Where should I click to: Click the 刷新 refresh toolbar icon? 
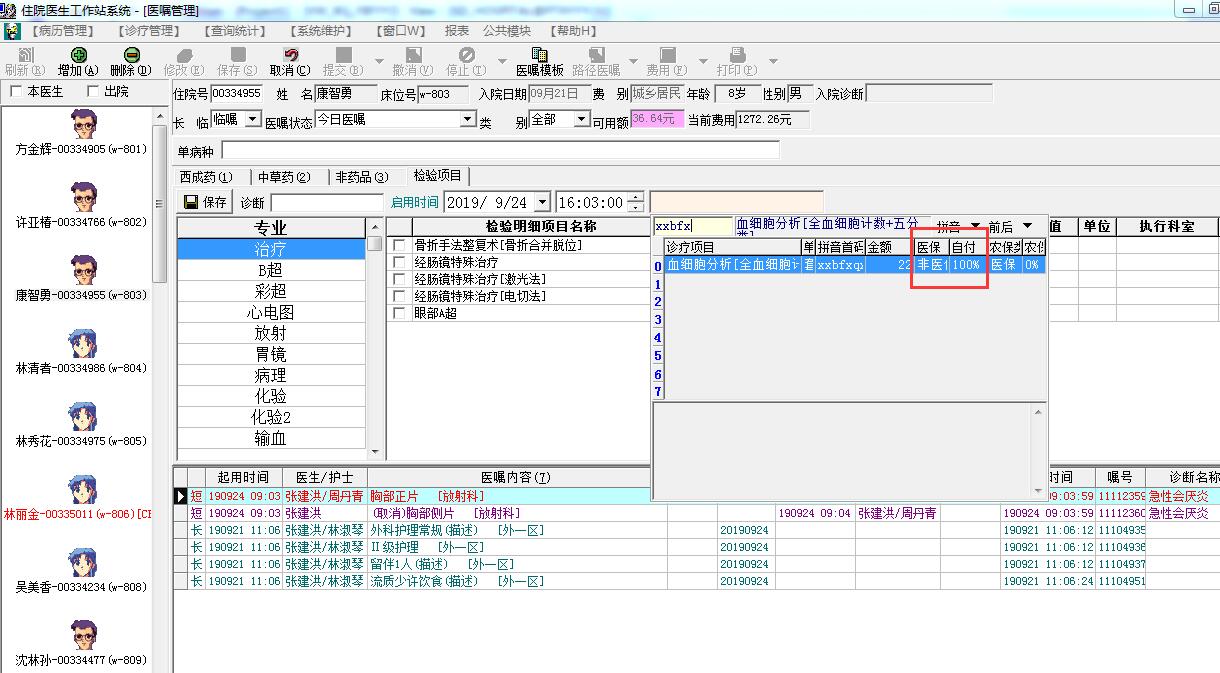coord(25,55)
